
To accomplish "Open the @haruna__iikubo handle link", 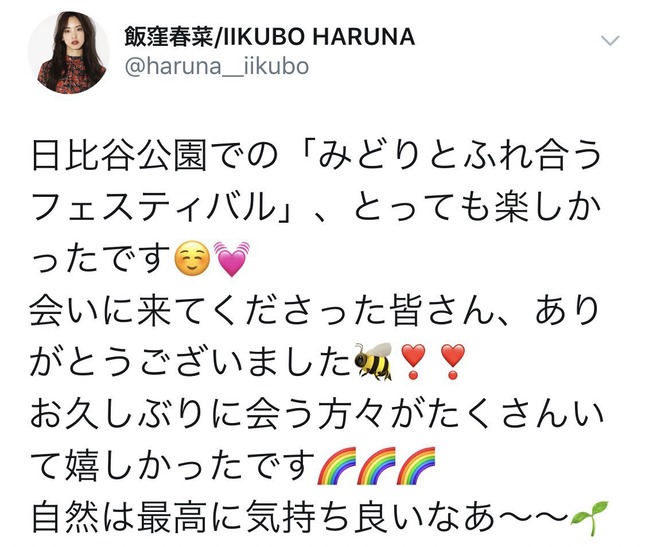I will [x=216, y=67].
